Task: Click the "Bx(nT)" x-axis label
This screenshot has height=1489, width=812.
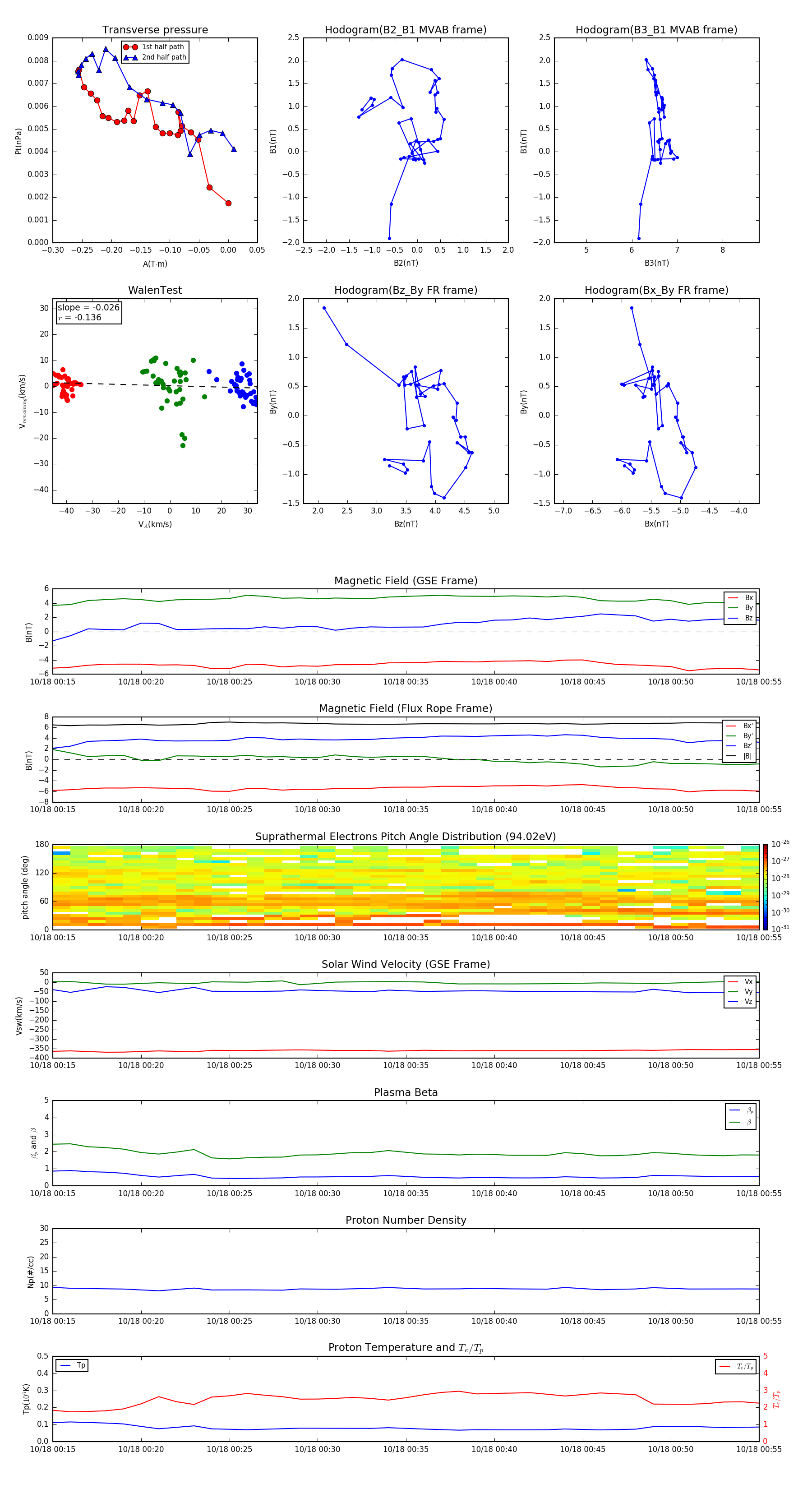Action: tap(656, 524)
